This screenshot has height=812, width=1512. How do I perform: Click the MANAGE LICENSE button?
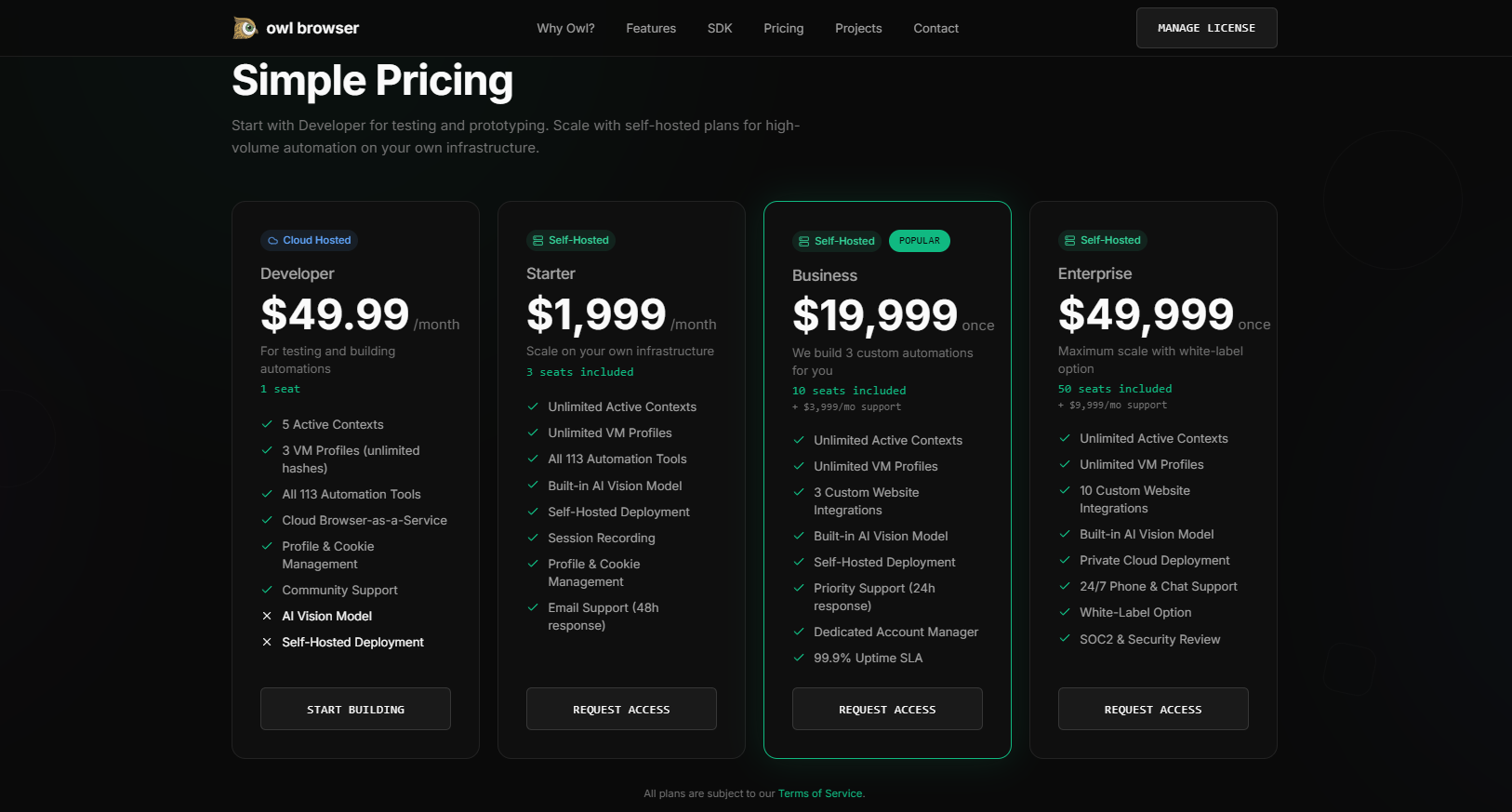(x=1206, y=28)
